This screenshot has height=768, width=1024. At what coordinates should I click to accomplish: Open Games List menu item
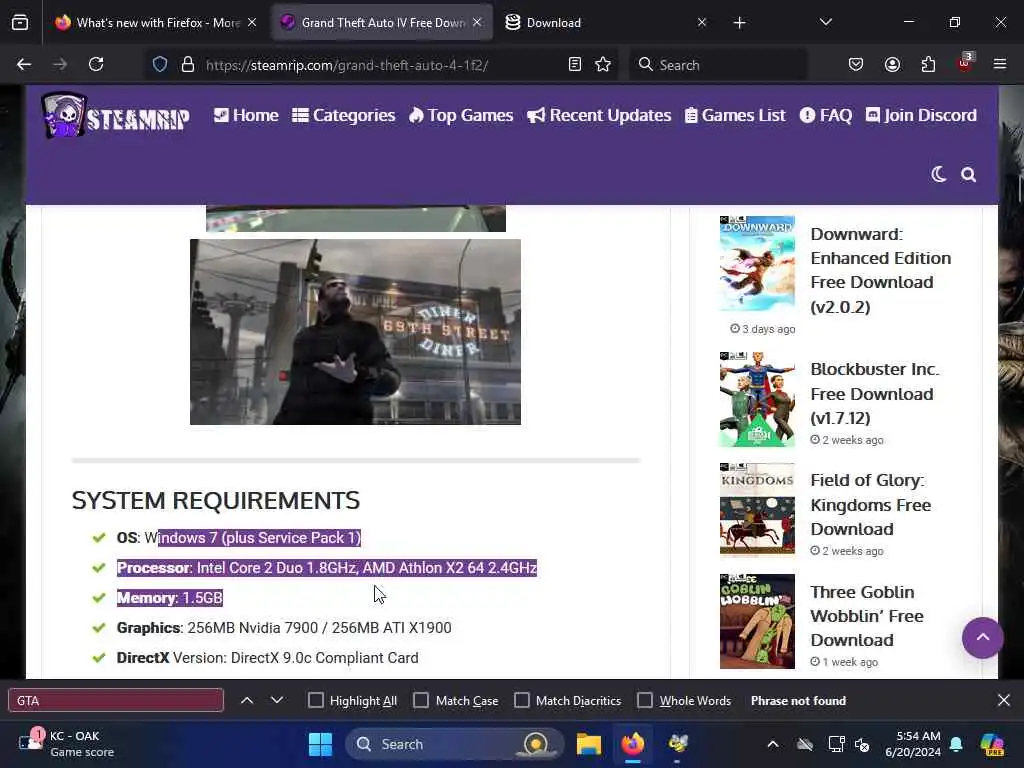(x=735, y=116)
